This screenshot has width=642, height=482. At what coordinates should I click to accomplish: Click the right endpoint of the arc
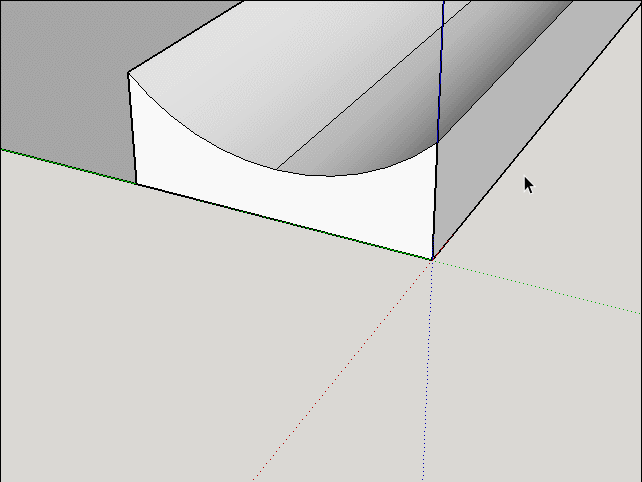pyautogui.click(x=437, y=146)
